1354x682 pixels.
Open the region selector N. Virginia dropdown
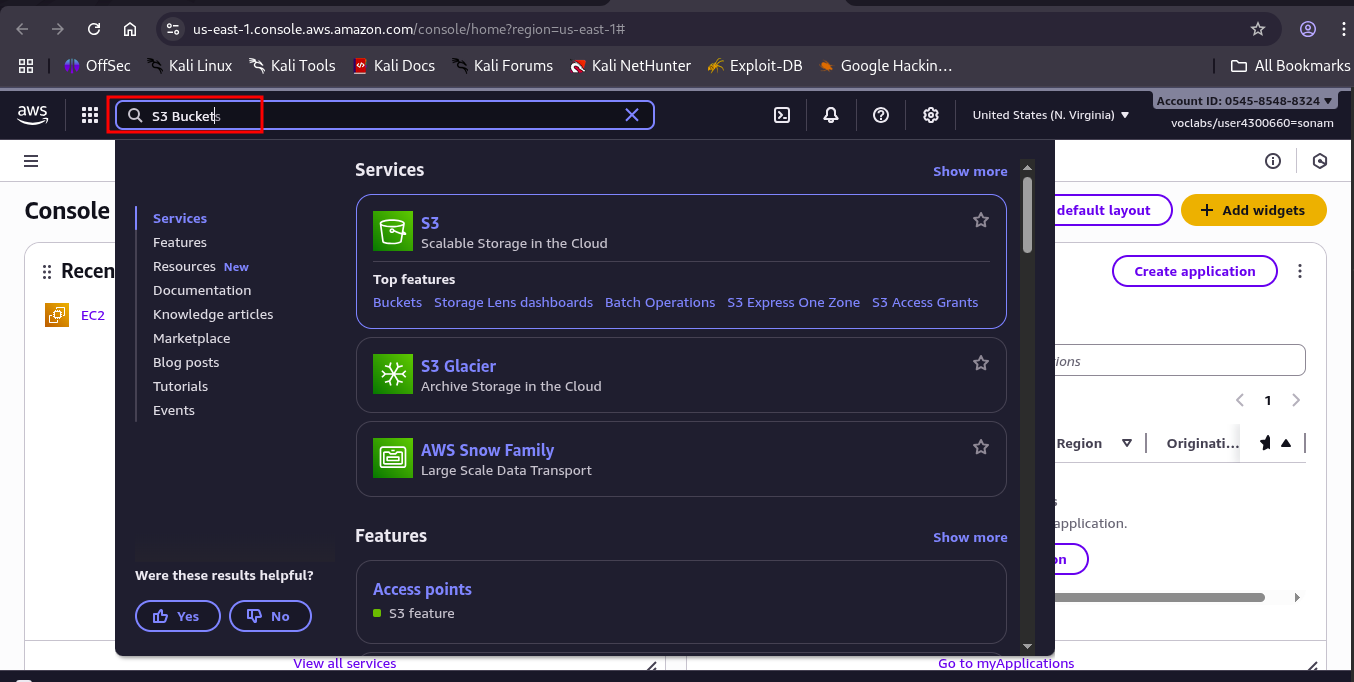(1051, 115)
